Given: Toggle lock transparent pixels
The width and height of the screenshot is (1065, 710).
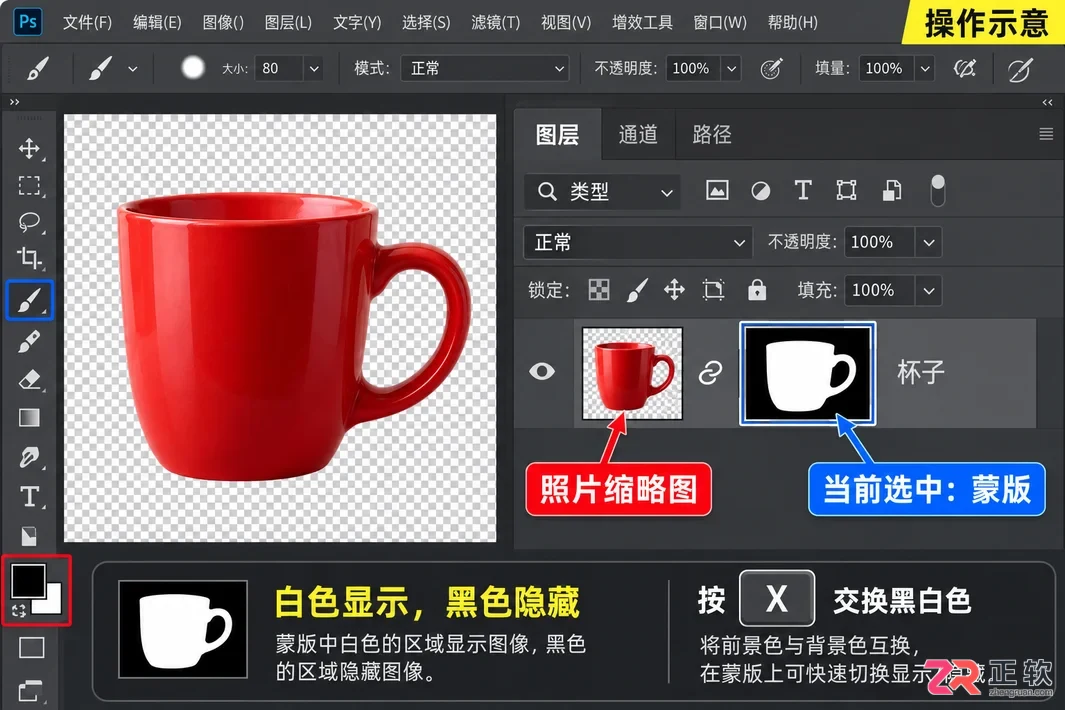Looking at the screenshot, I should coord(598,290).
